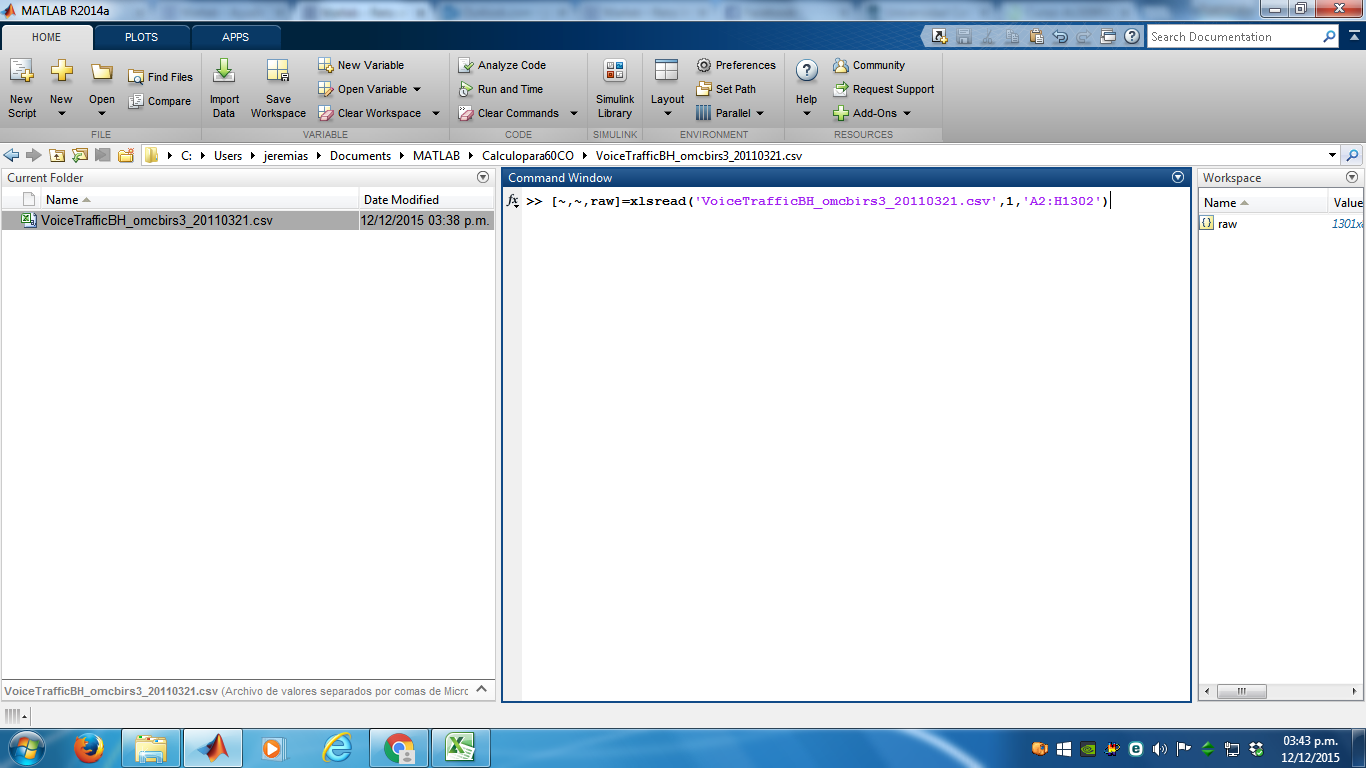
Task: Expand the file details panel chevron
Action: pos(481,690)
